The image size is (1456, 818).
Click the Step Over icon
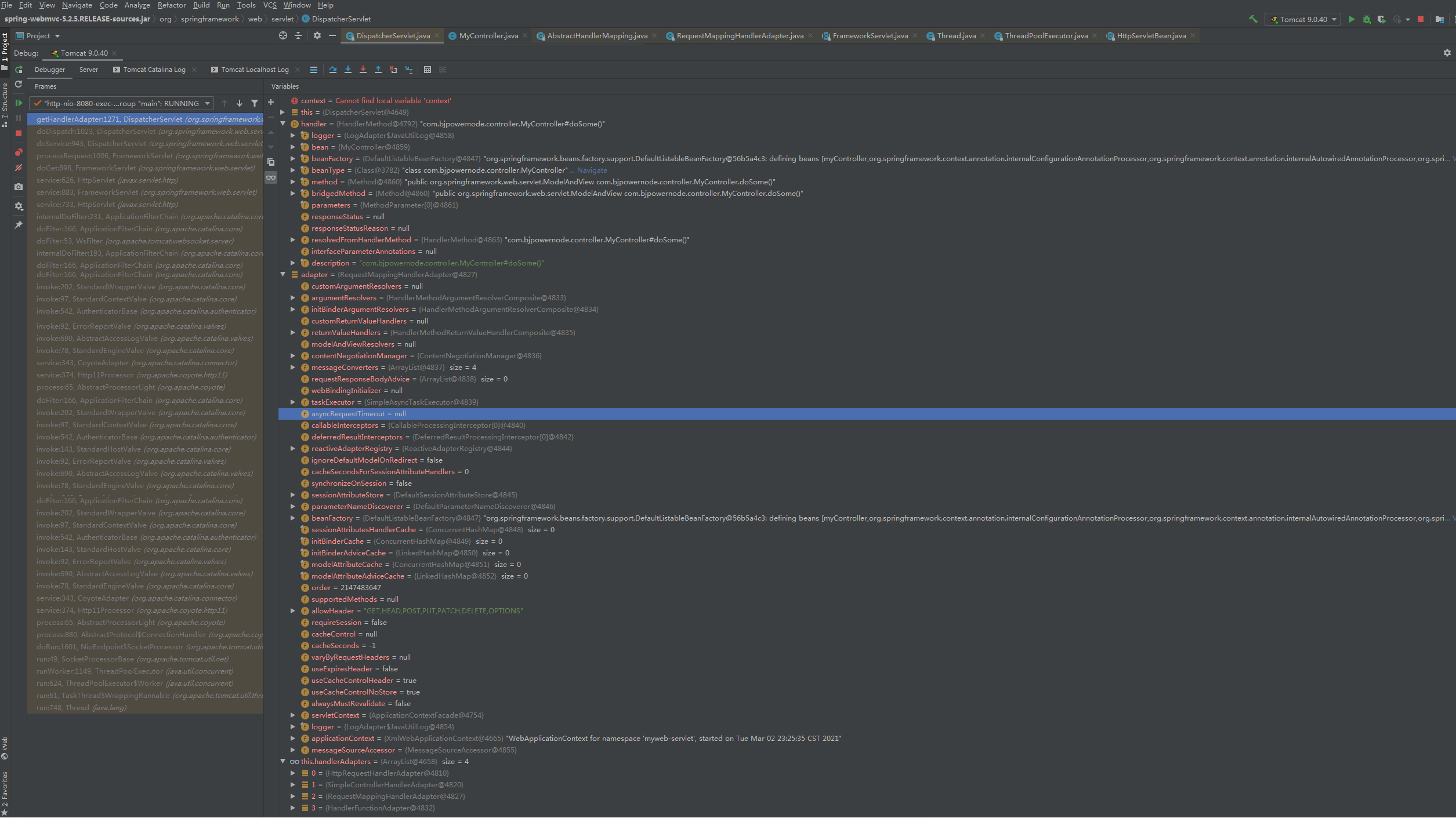(333, 70)
